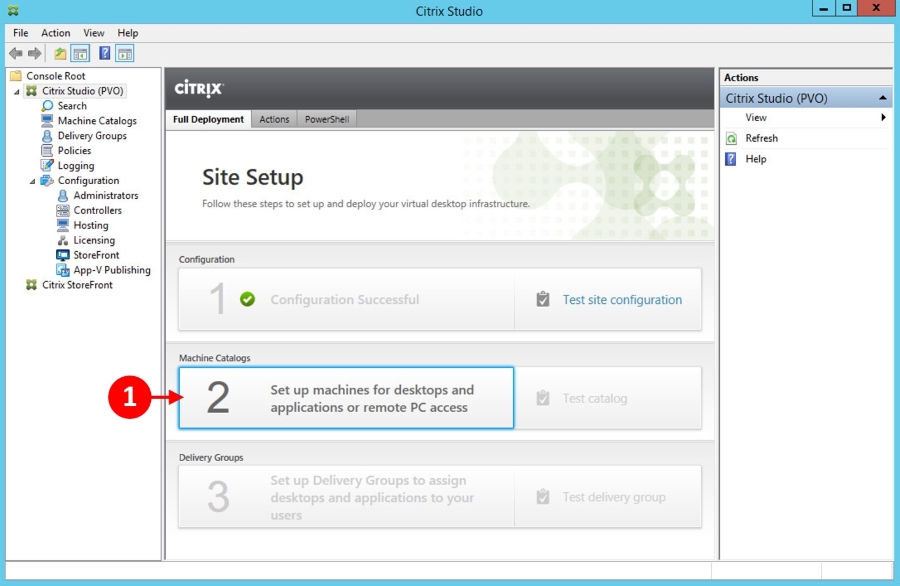Click the Console Root folder icon

(15, 76)
